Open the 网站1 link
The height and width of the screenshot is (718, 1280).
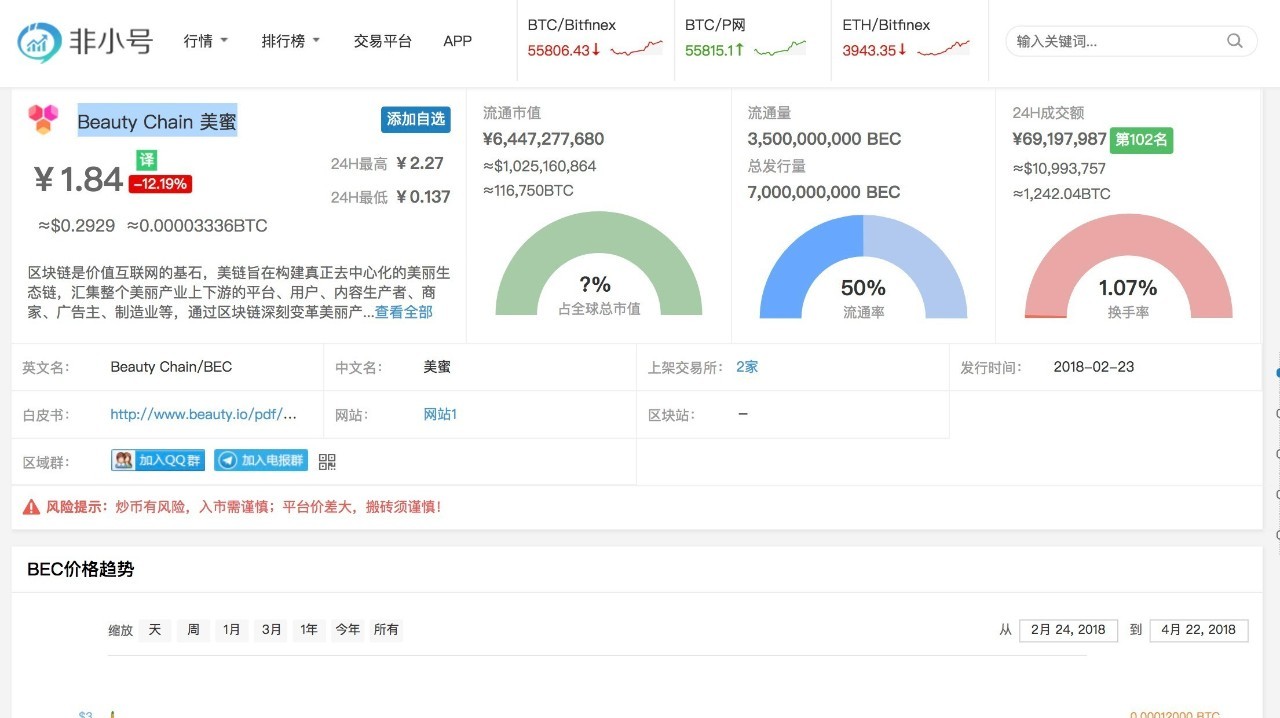tap(440, 414)
